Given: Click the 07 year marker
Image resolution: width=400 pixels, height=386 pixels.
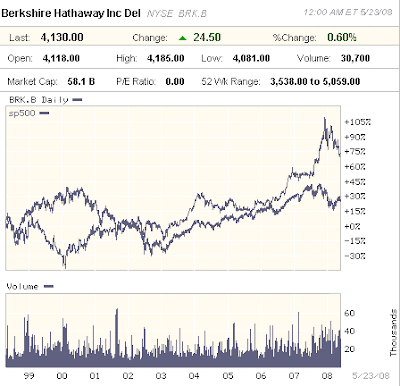Looking at the screenshot, I should tap(294, 376).
